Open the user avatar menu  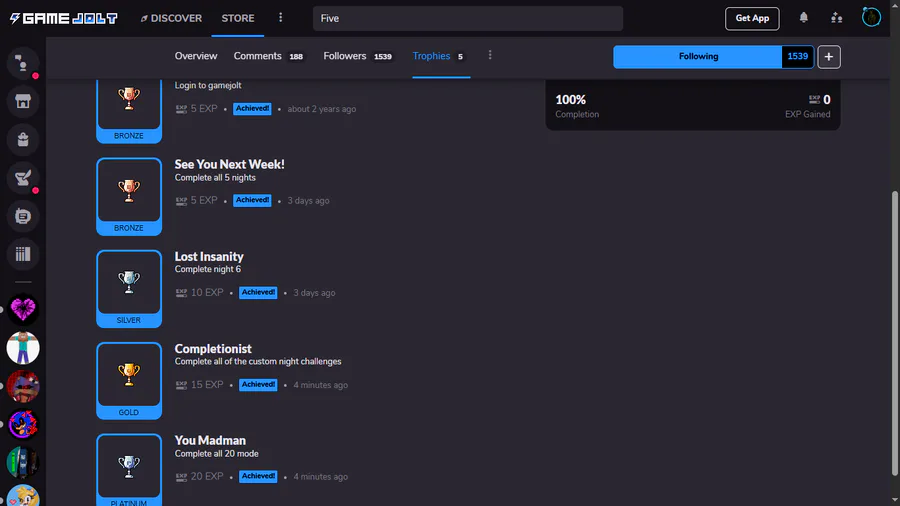(x=871, y=18)
